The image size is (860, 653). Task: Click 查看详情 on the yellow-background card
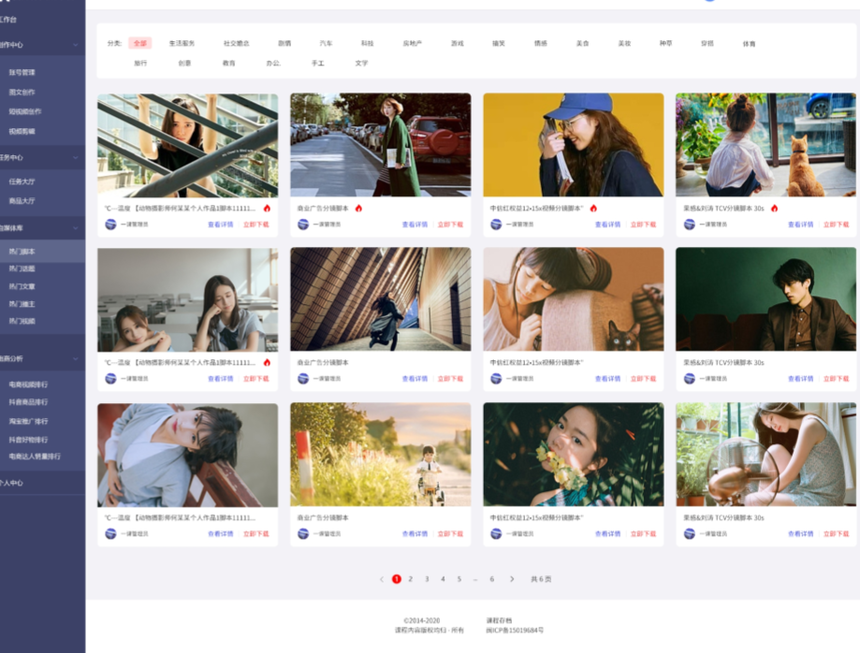pyautogui.click(x=608, y=224)
